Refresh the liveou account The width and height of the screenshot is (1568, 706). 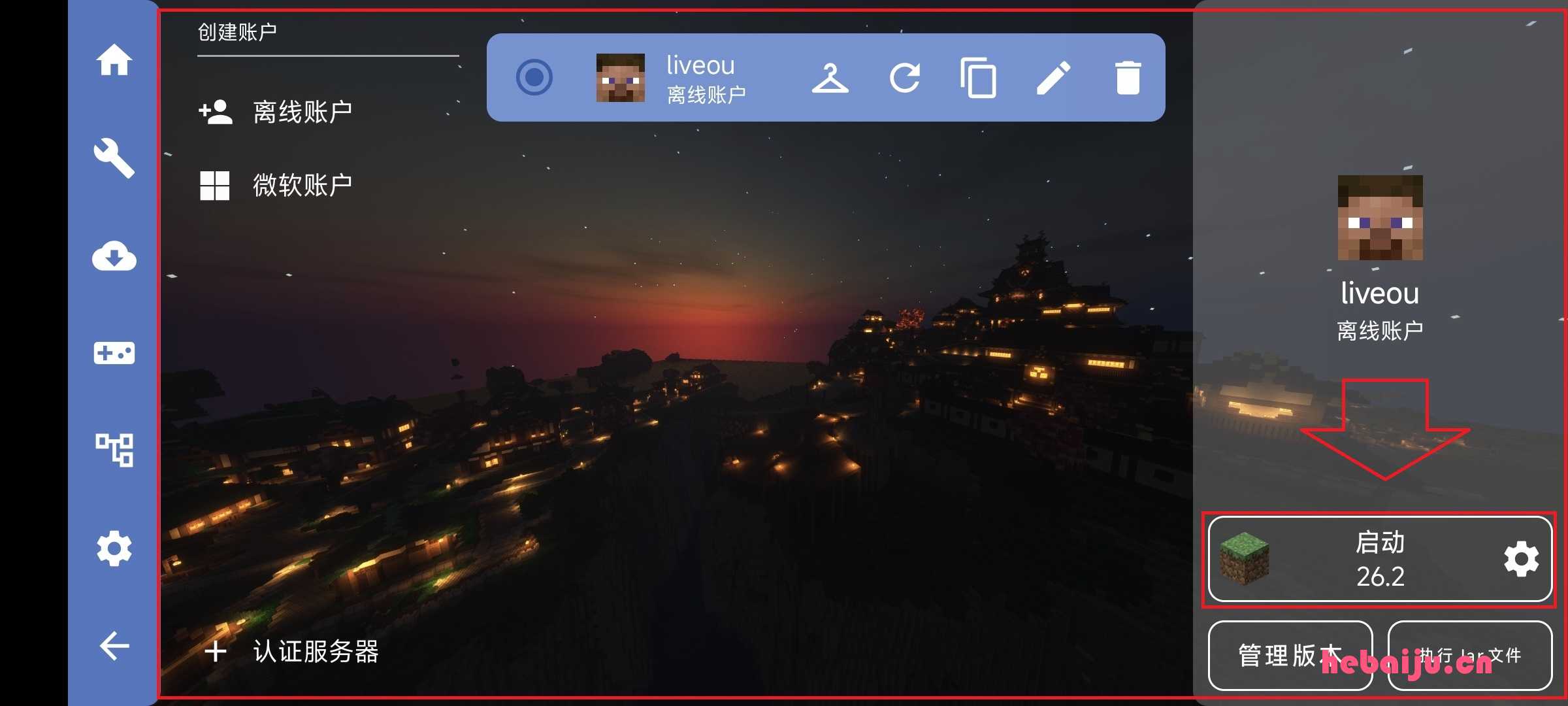[905, 78]
